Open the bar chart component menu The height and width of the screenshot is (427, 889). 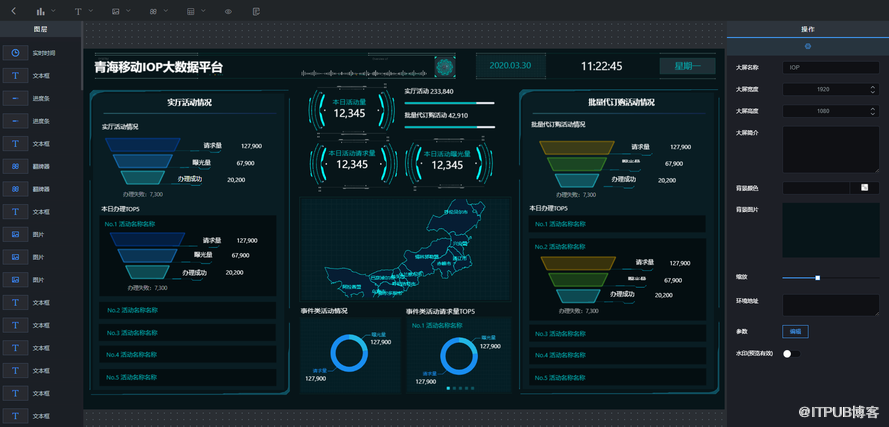coord(42,11)
